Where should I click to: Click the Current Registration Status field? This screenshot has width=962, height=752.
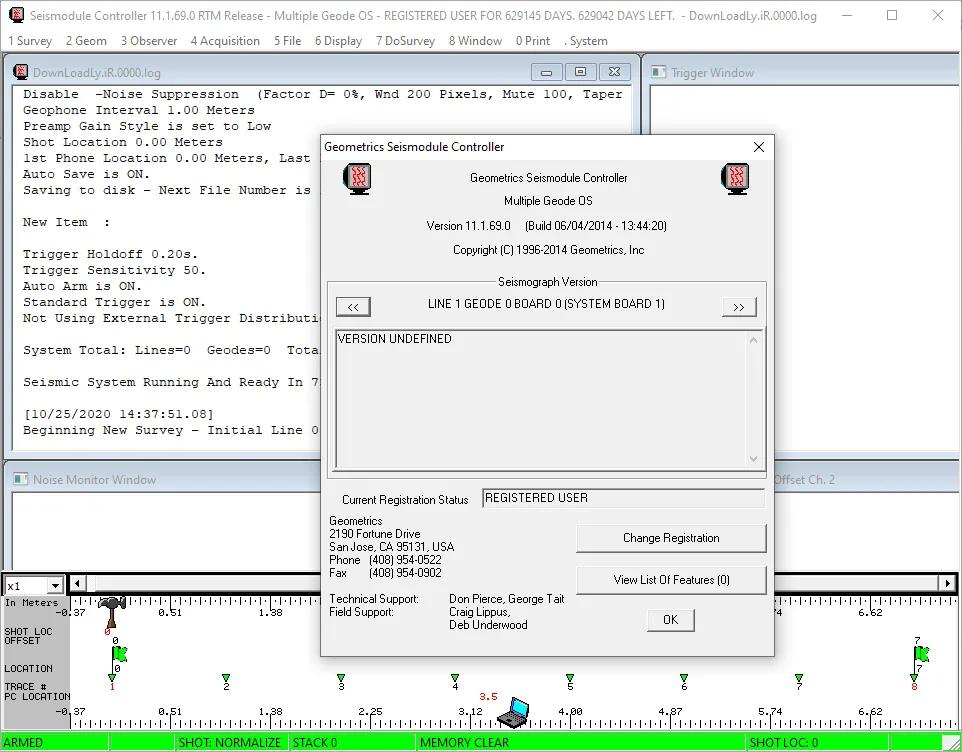623,498
